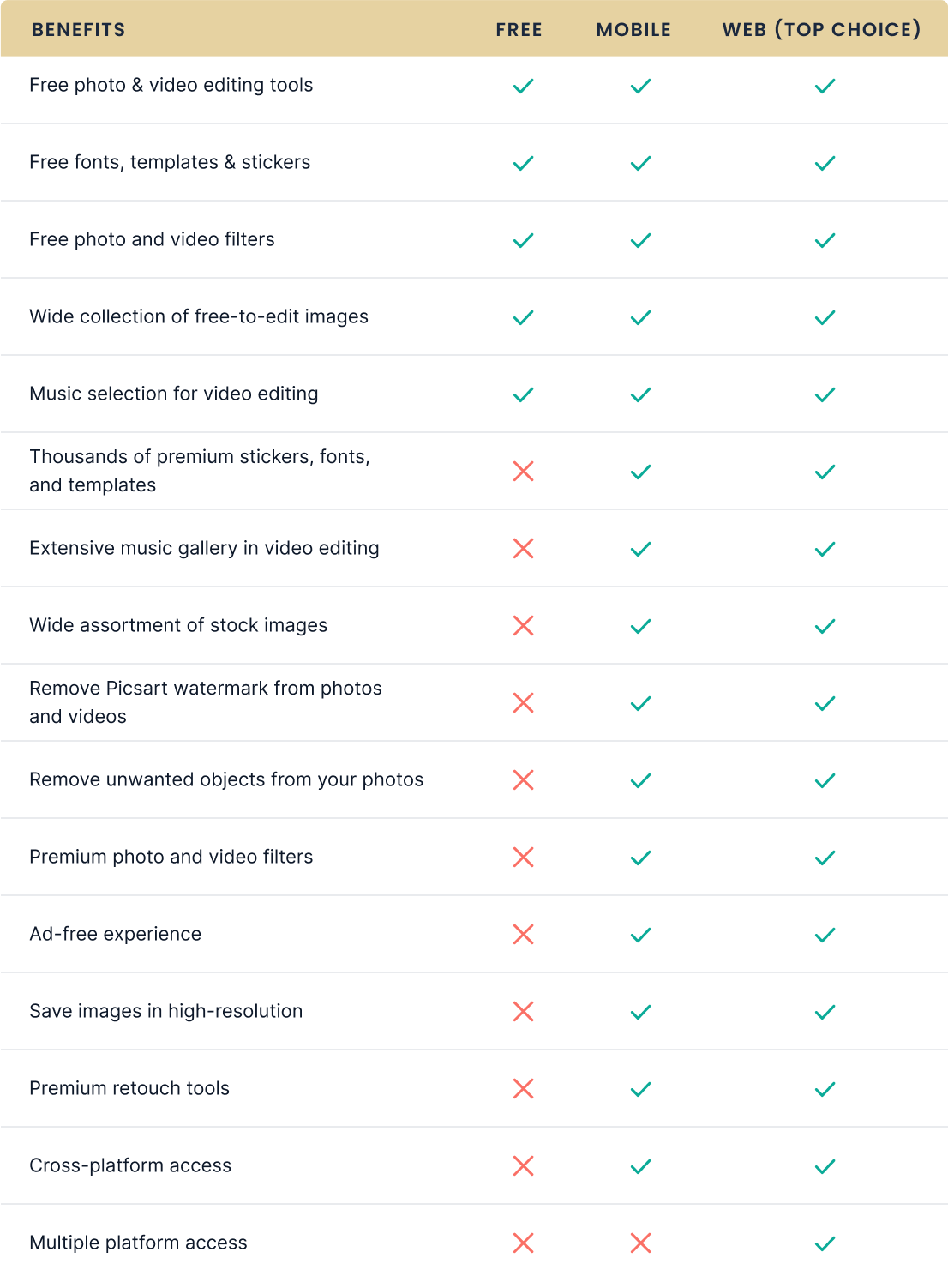Viewport: 948px width, 1288px height.
Task: Select the FREE column header
Action: (519, 30)
